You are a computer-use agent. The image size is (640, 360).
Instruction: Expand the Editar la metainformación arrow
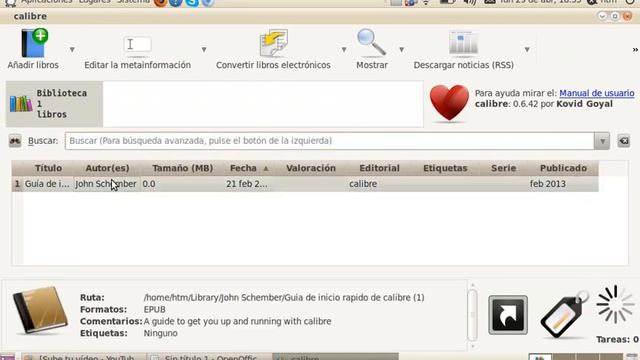(x=204, y=50)
